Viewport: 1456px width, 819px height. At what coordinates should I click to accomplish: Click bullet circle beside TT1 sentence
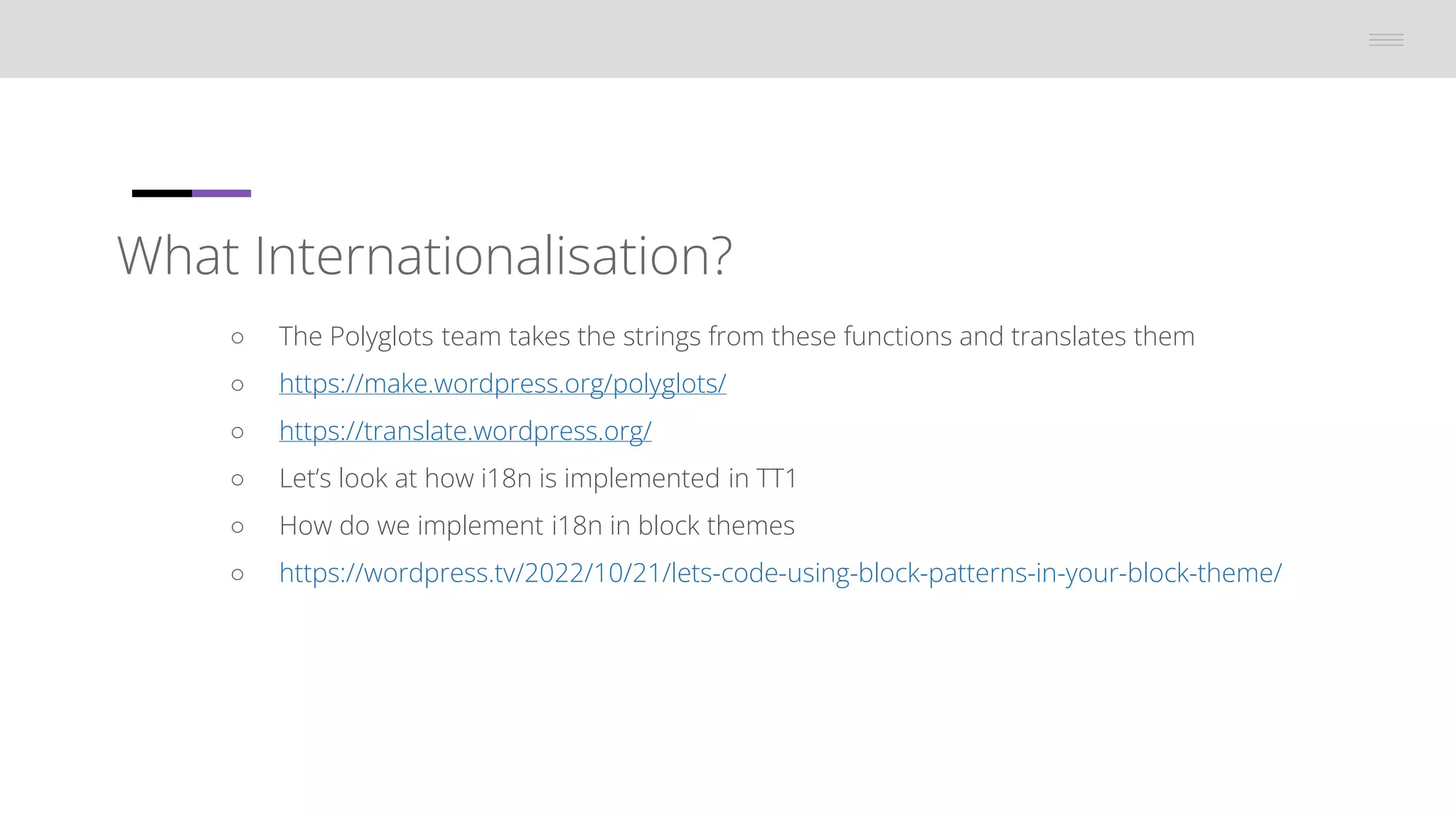[x=237, y=480]
